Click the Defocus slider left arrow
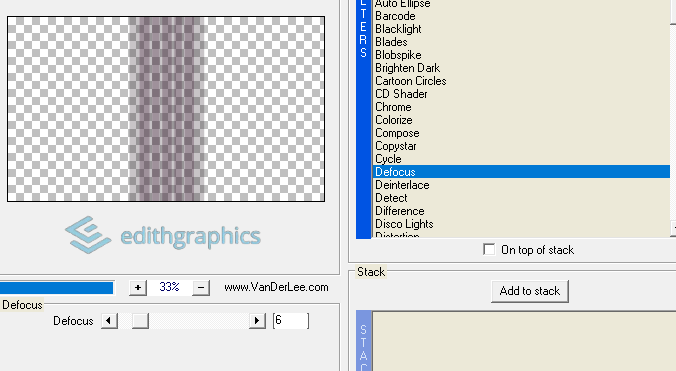This screenshot has width=676, height=371. [109, 321]
